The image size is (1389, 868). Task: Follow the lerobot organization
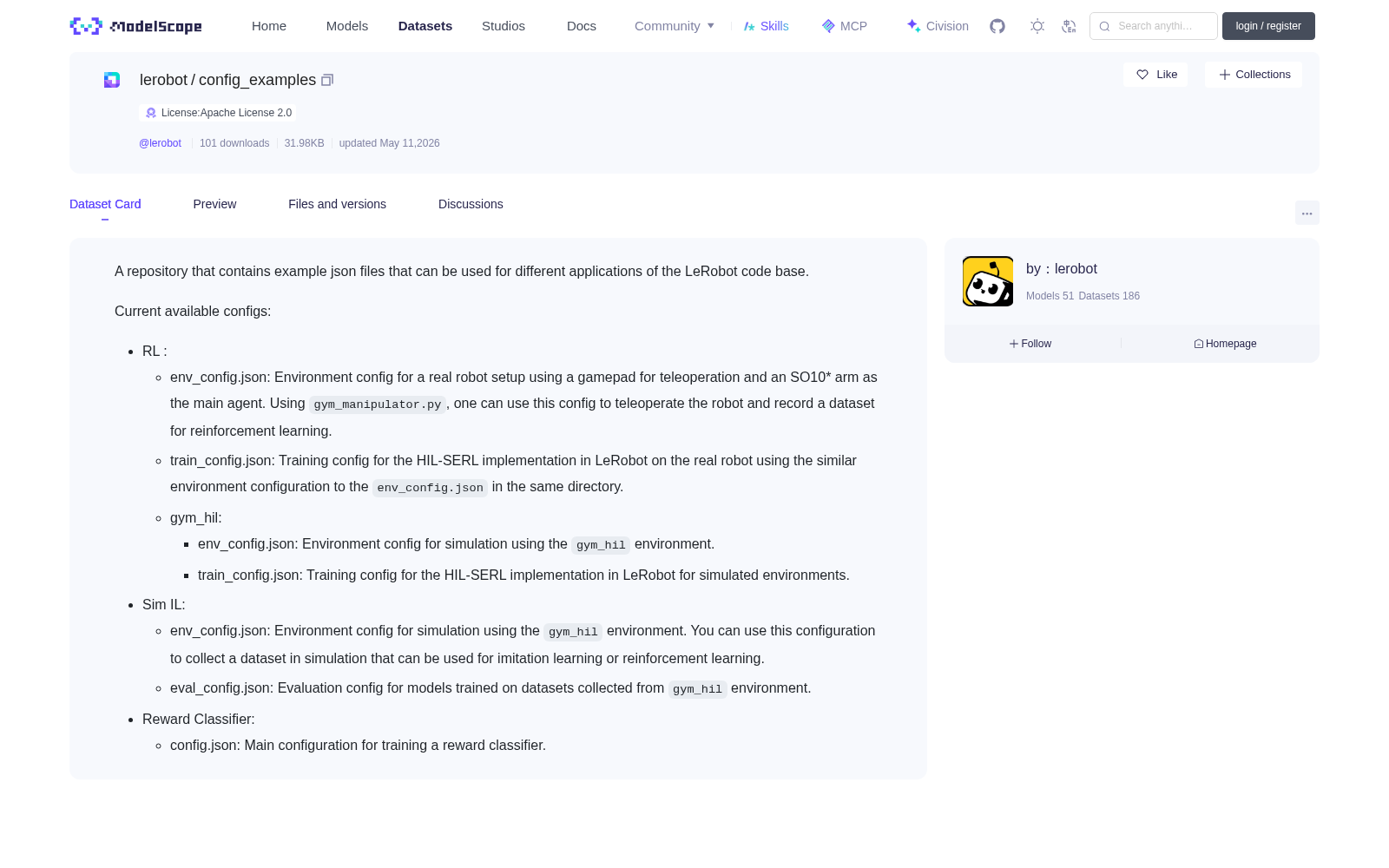pyautogui.click(x=1030, y=344)
